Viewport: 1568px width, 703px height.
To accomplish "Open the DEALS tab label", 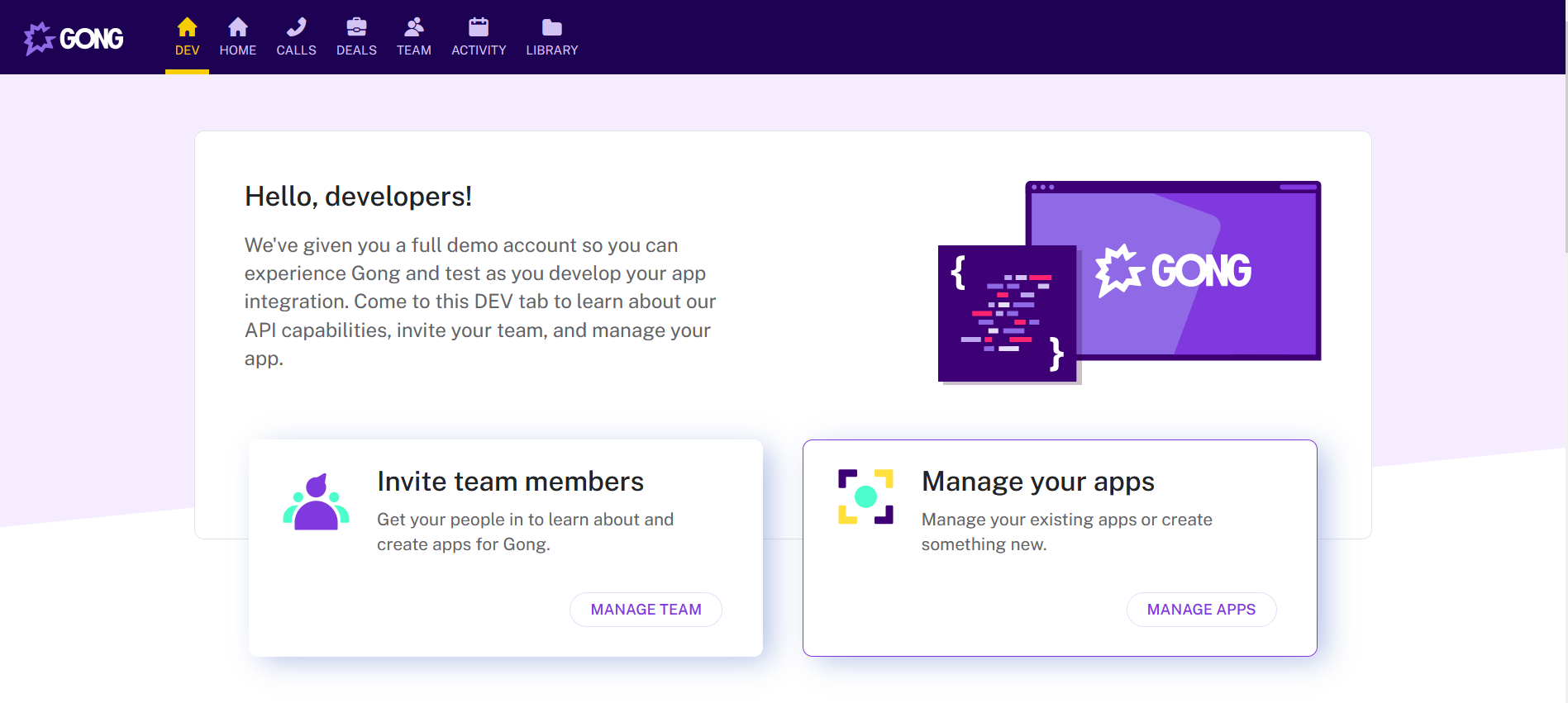I will (356, 50).
